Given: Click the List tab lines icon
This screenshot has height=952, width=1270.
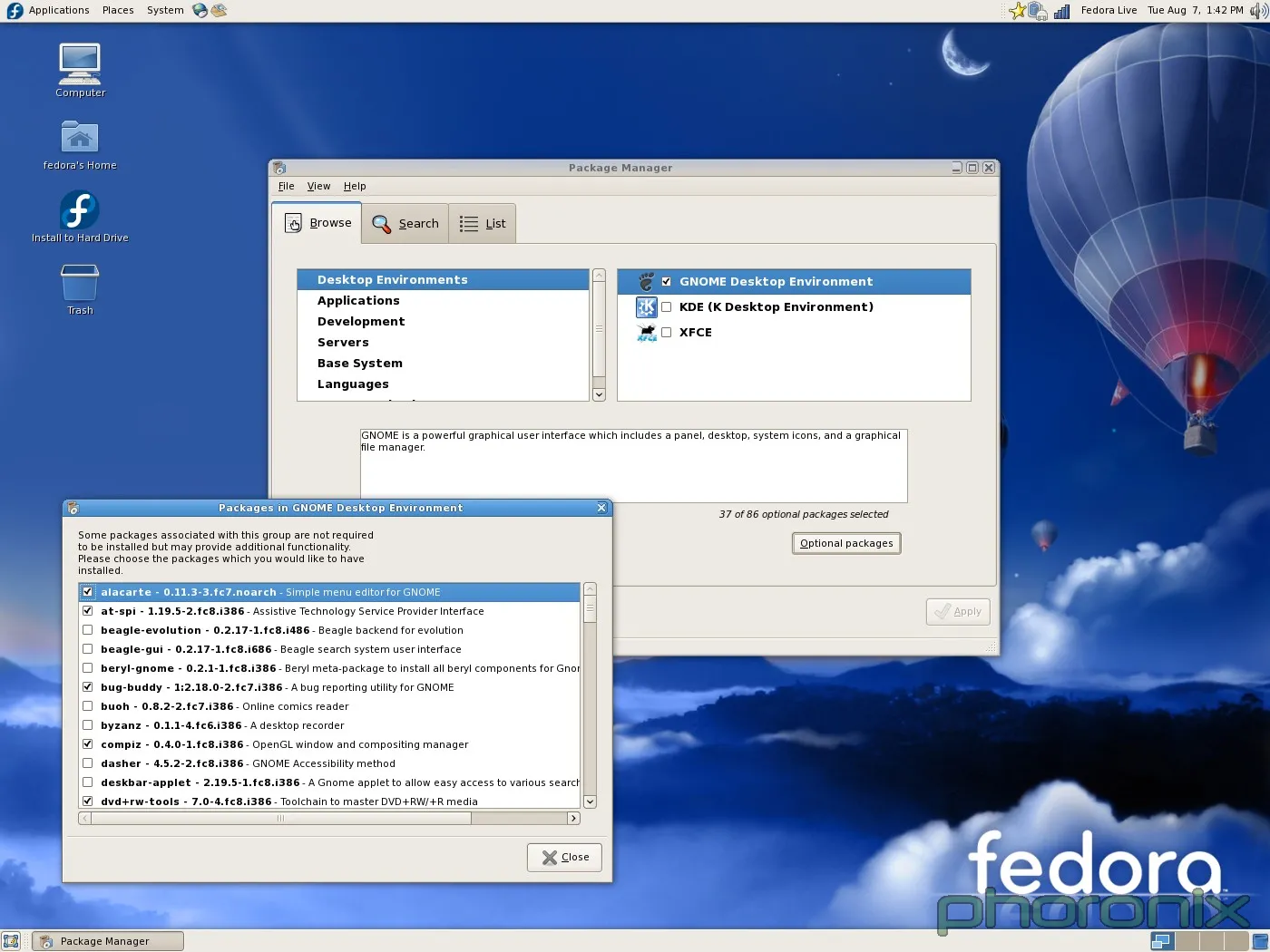Looking at the screenshot, I should click(x=468, y=224).
